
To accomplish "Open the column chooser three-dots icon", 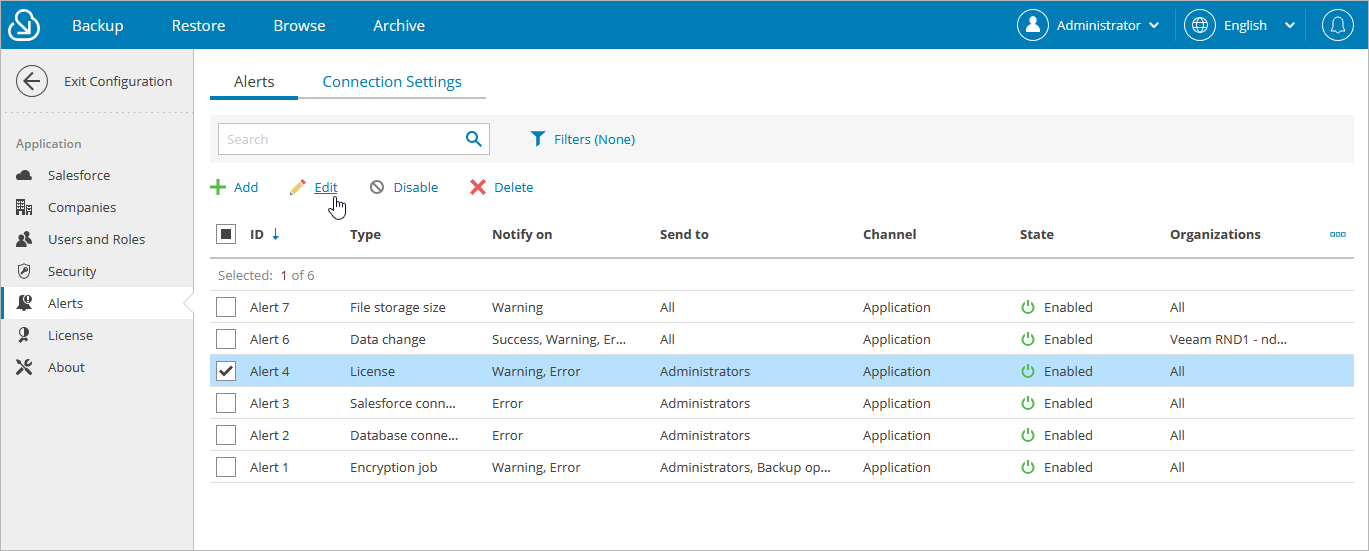I will pos(1338,234).
